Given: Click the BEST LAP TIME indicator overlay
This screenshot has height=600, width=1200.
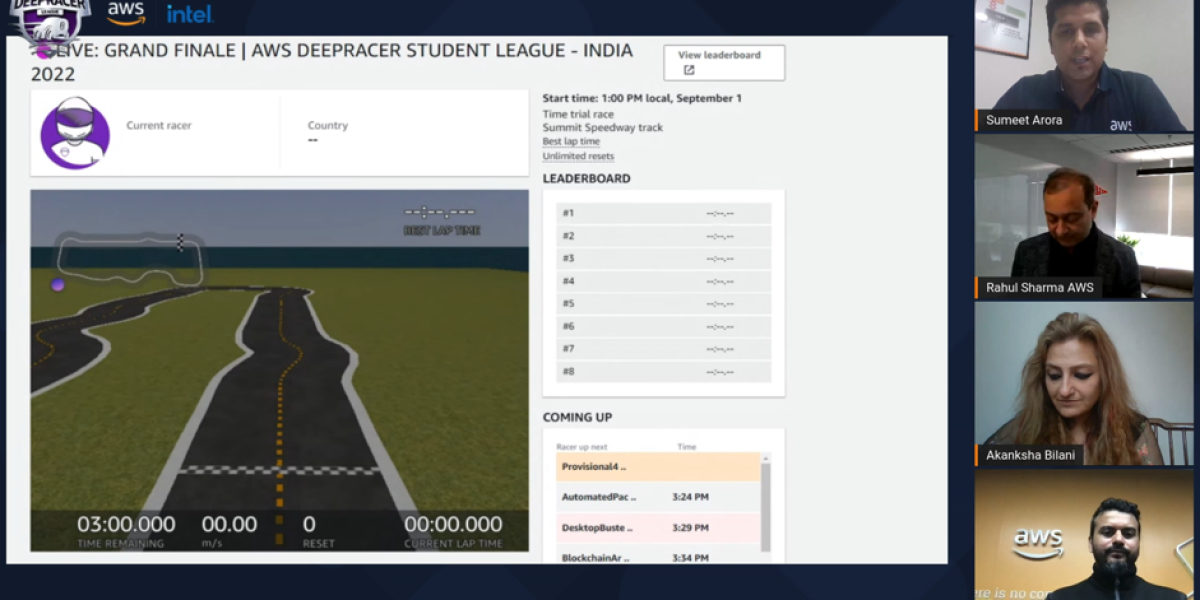Looking at the screenshot, I should [x=441, y=219].
